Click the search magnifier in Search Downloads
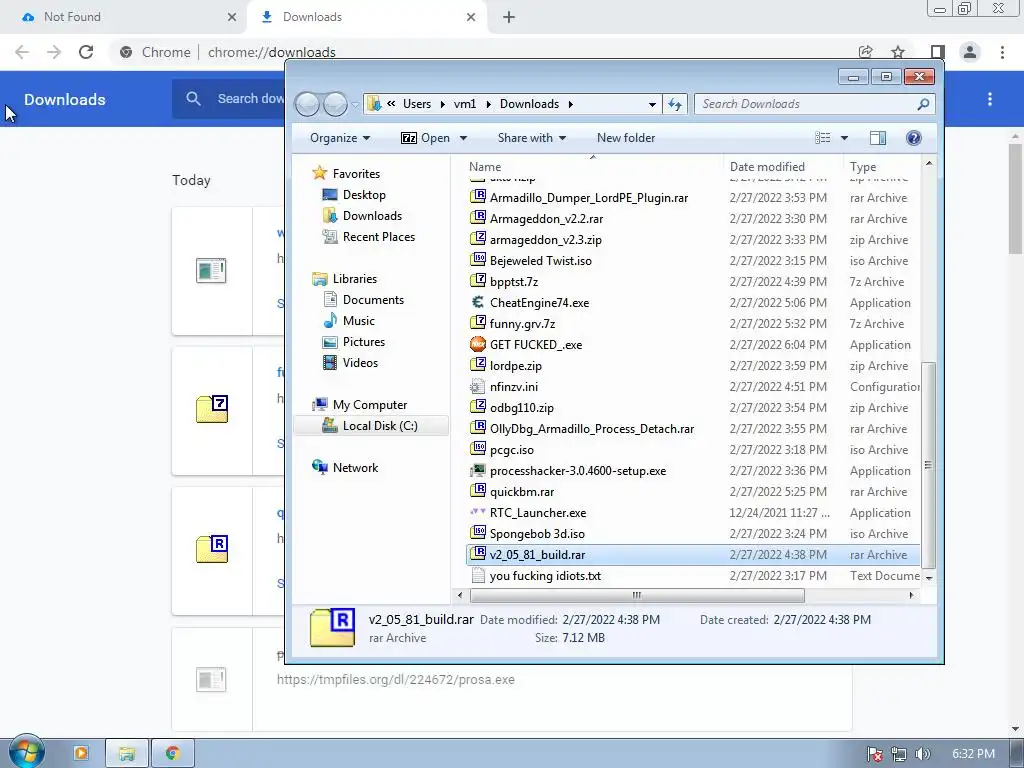The image size is (1024, 768). pyautogui.click(x=923, y=104)
